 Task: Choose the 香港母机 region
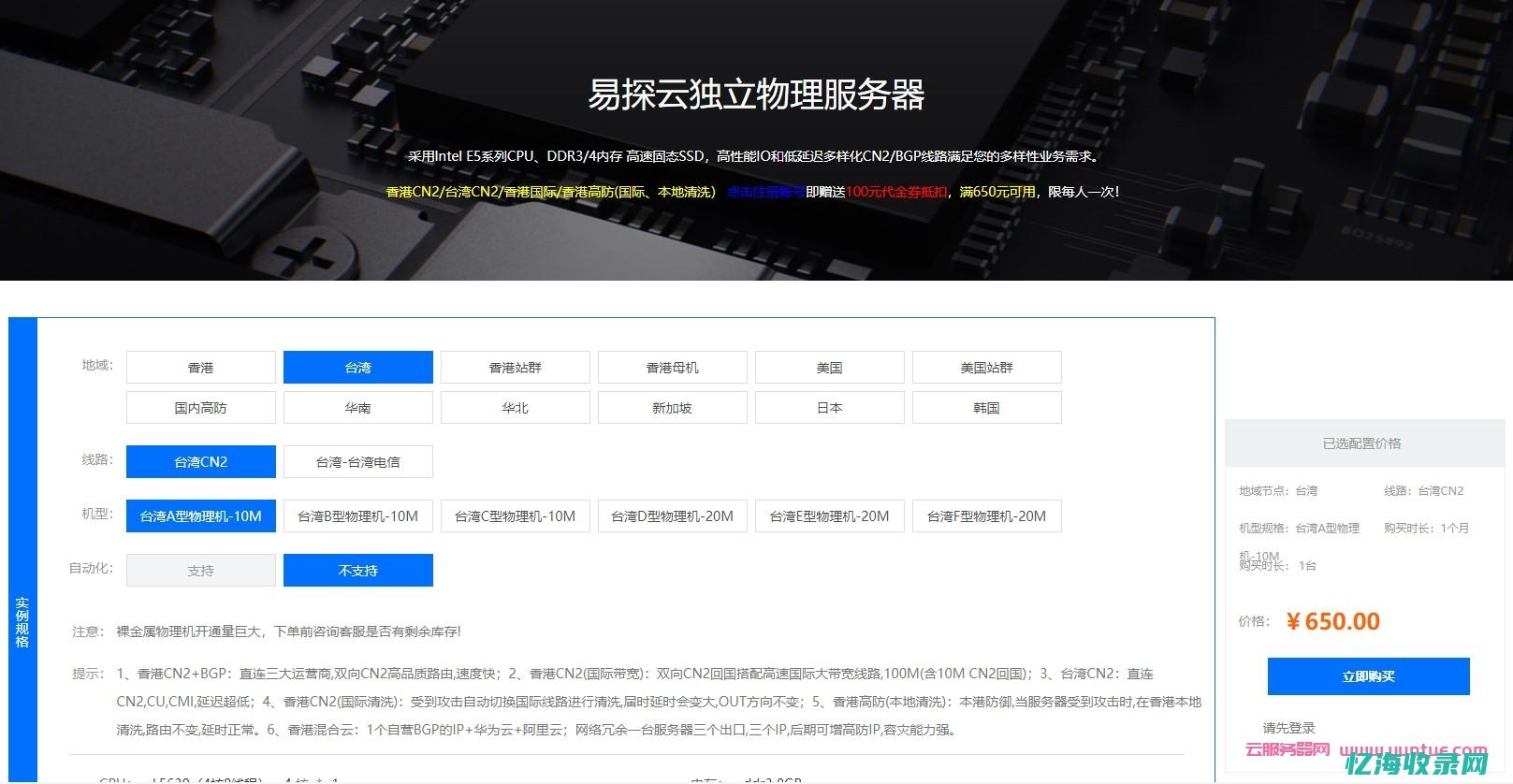pos(673,368)
